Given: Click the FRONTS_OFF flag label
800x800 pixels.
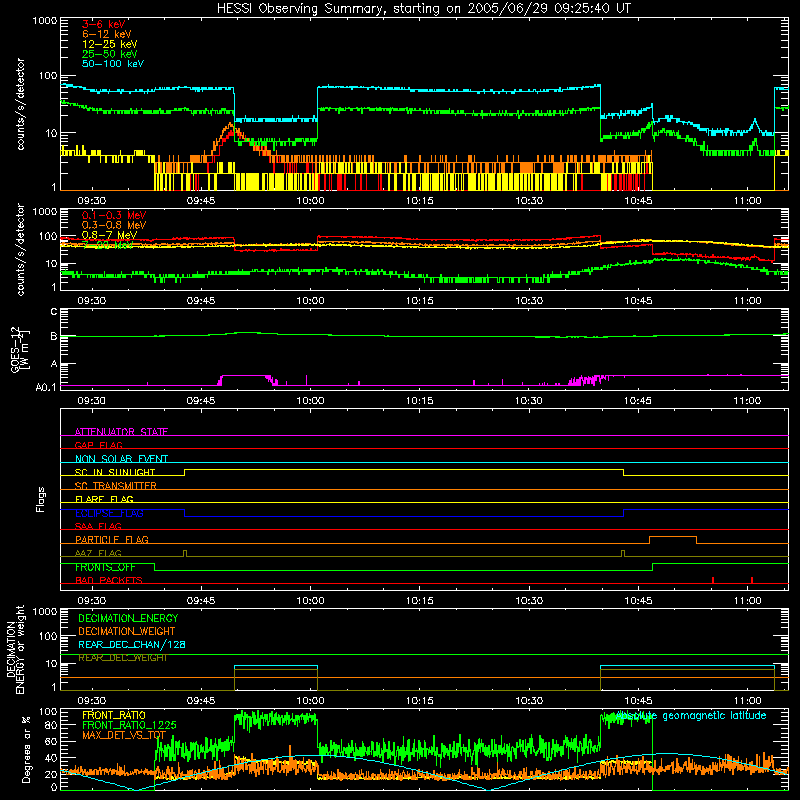Looking at the screenshot, I should pos(105,567).
